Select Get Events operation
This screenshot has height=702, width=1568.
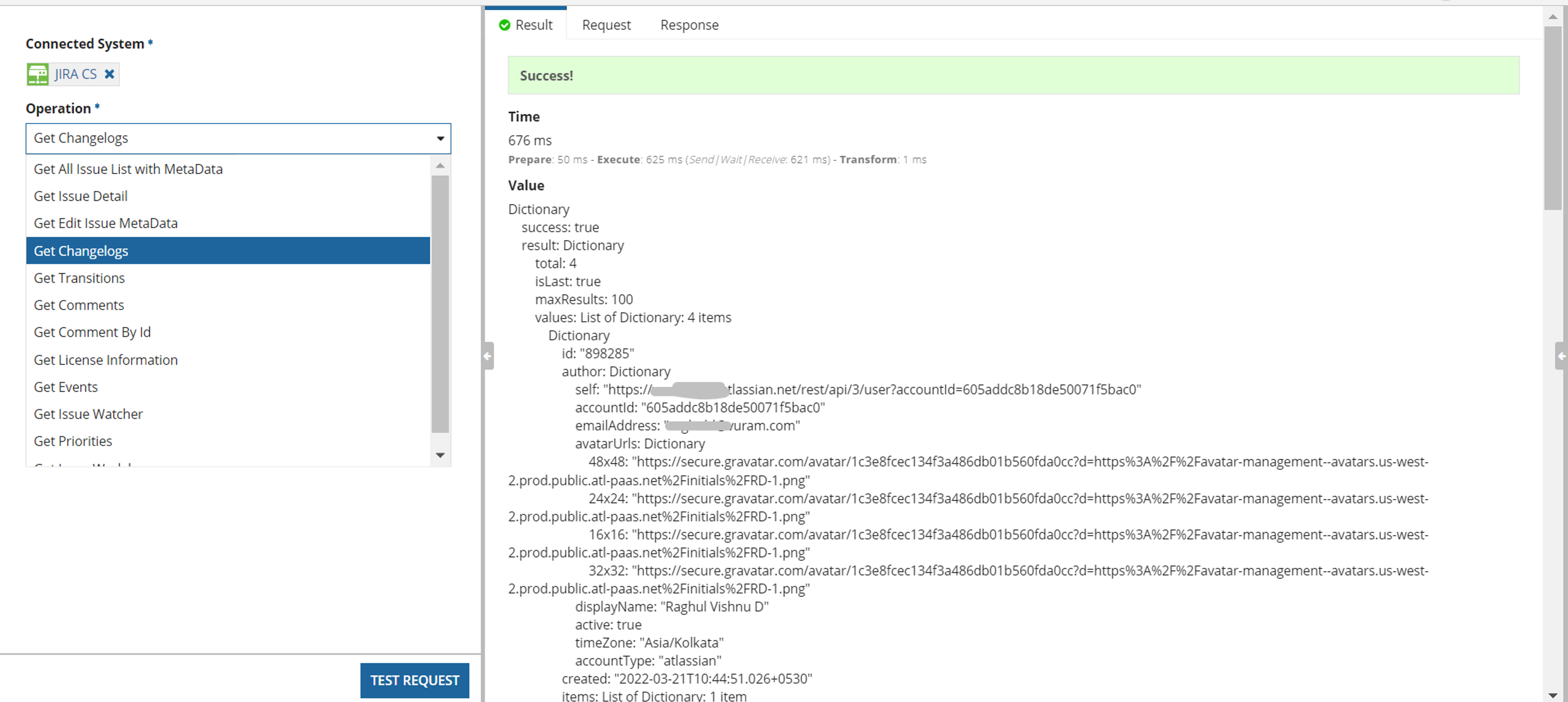228,387
